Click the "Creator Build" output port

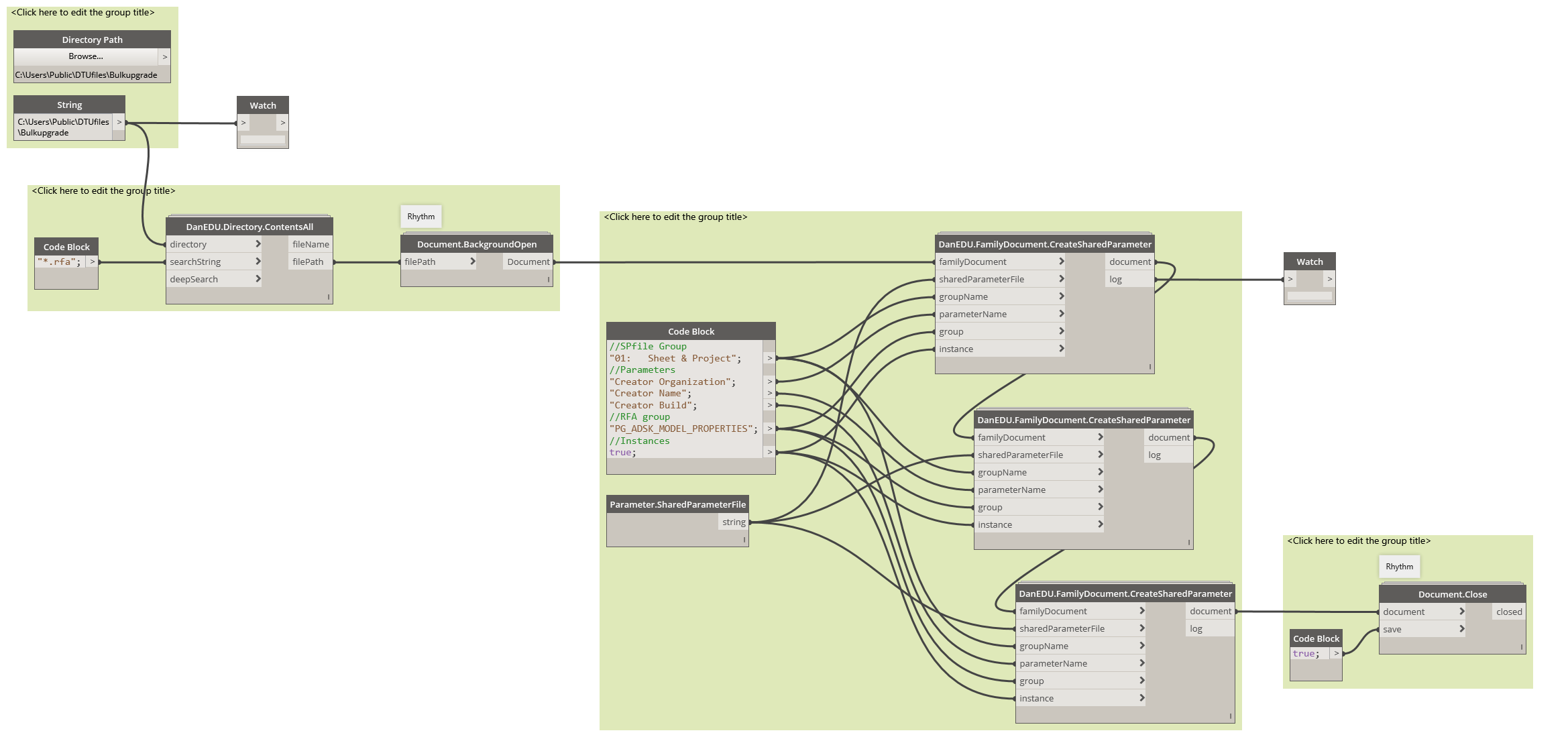pyautogui.click(x=769, y=405)
